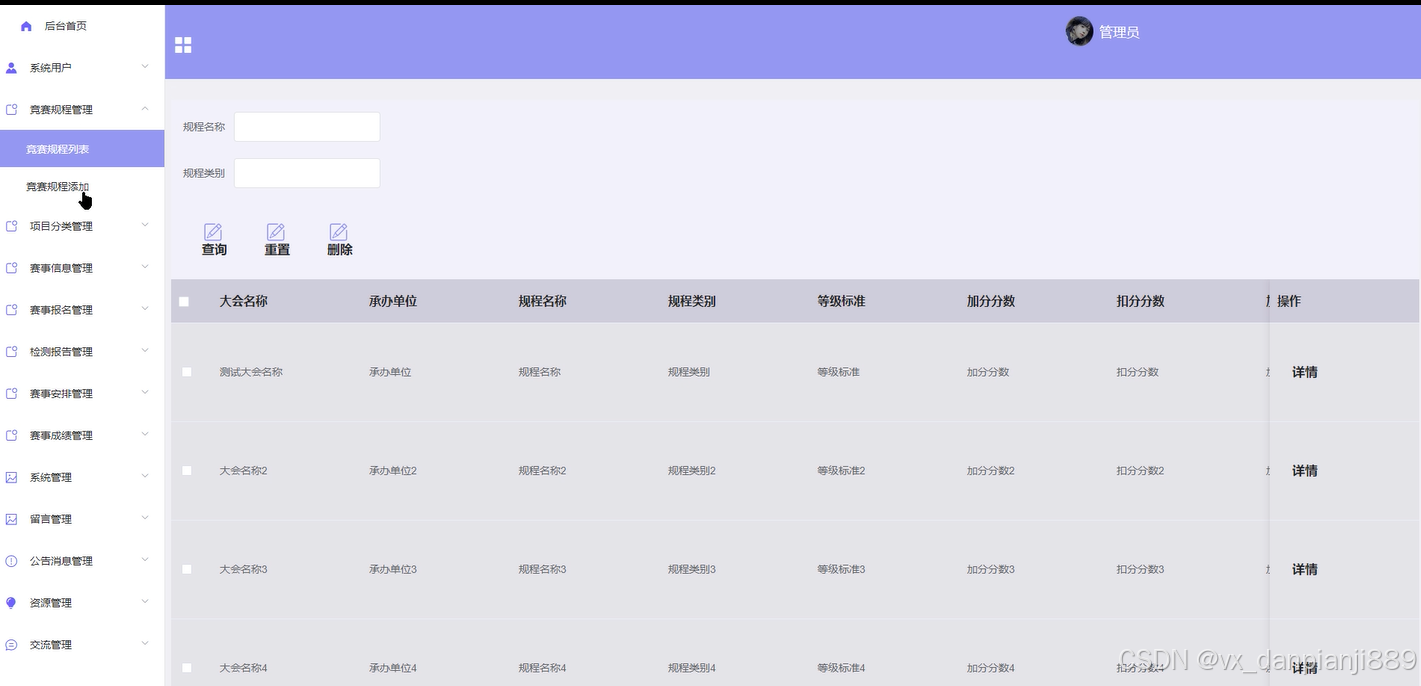
Task: Open the 系统用户 menu label
Action: (x=50, y=68)
